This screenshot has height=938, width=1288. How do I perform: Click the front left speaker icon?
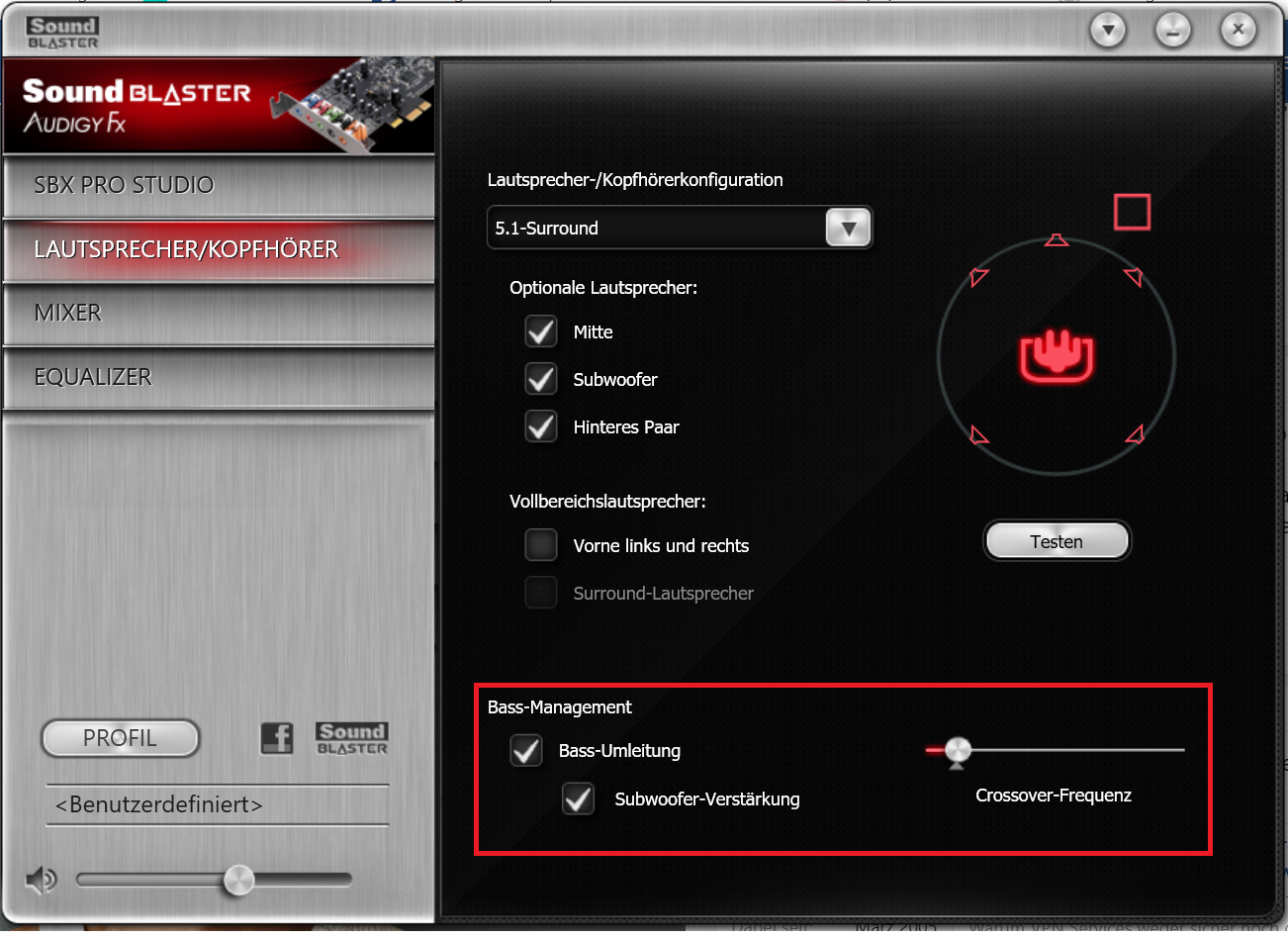click(978, 277)
